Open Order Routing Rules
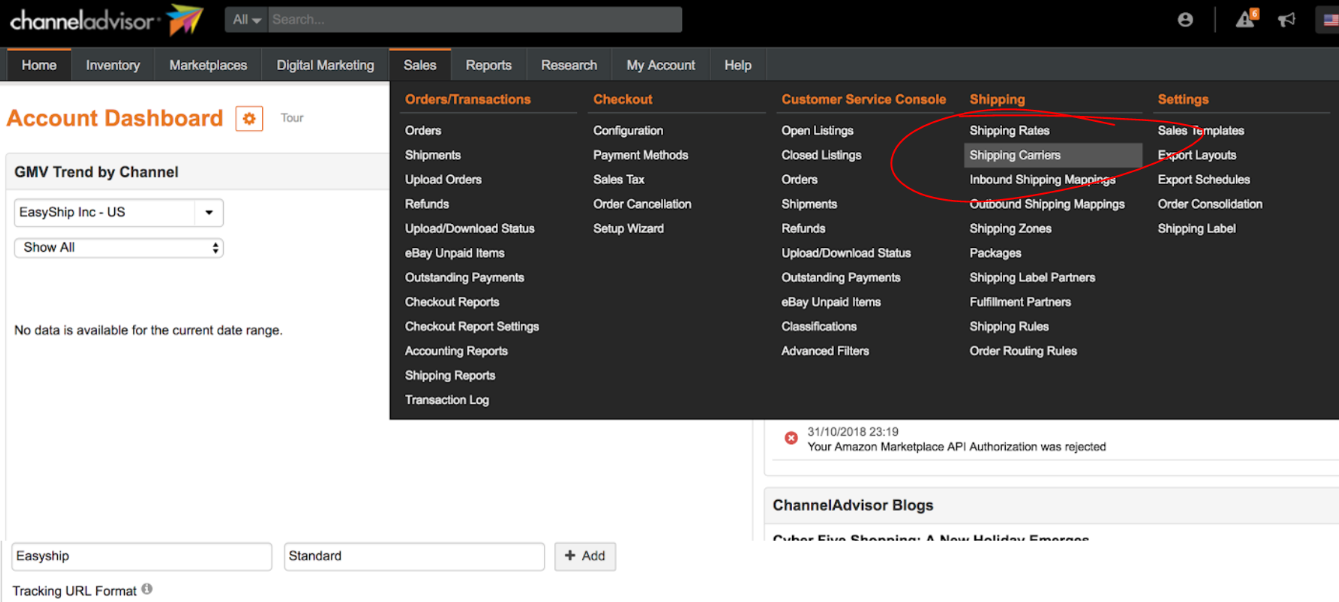 pos(1023,351)
